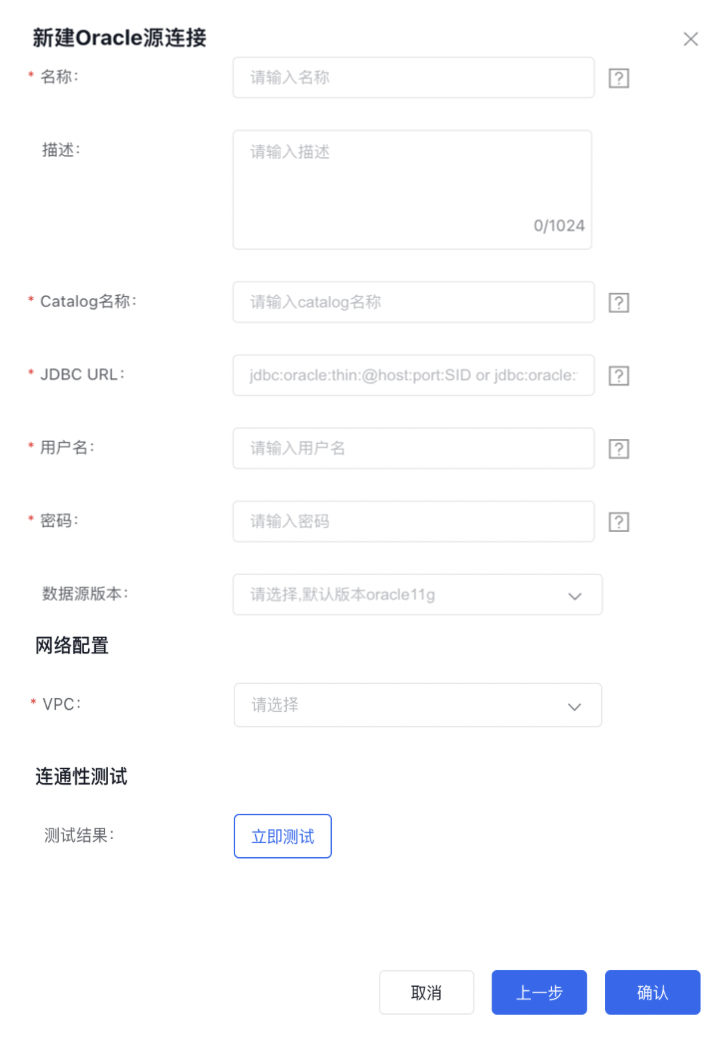Close the 新建Oracle源连接 dialog
The height and width of the screenshot is (1044, 722).
coord(690,39)
